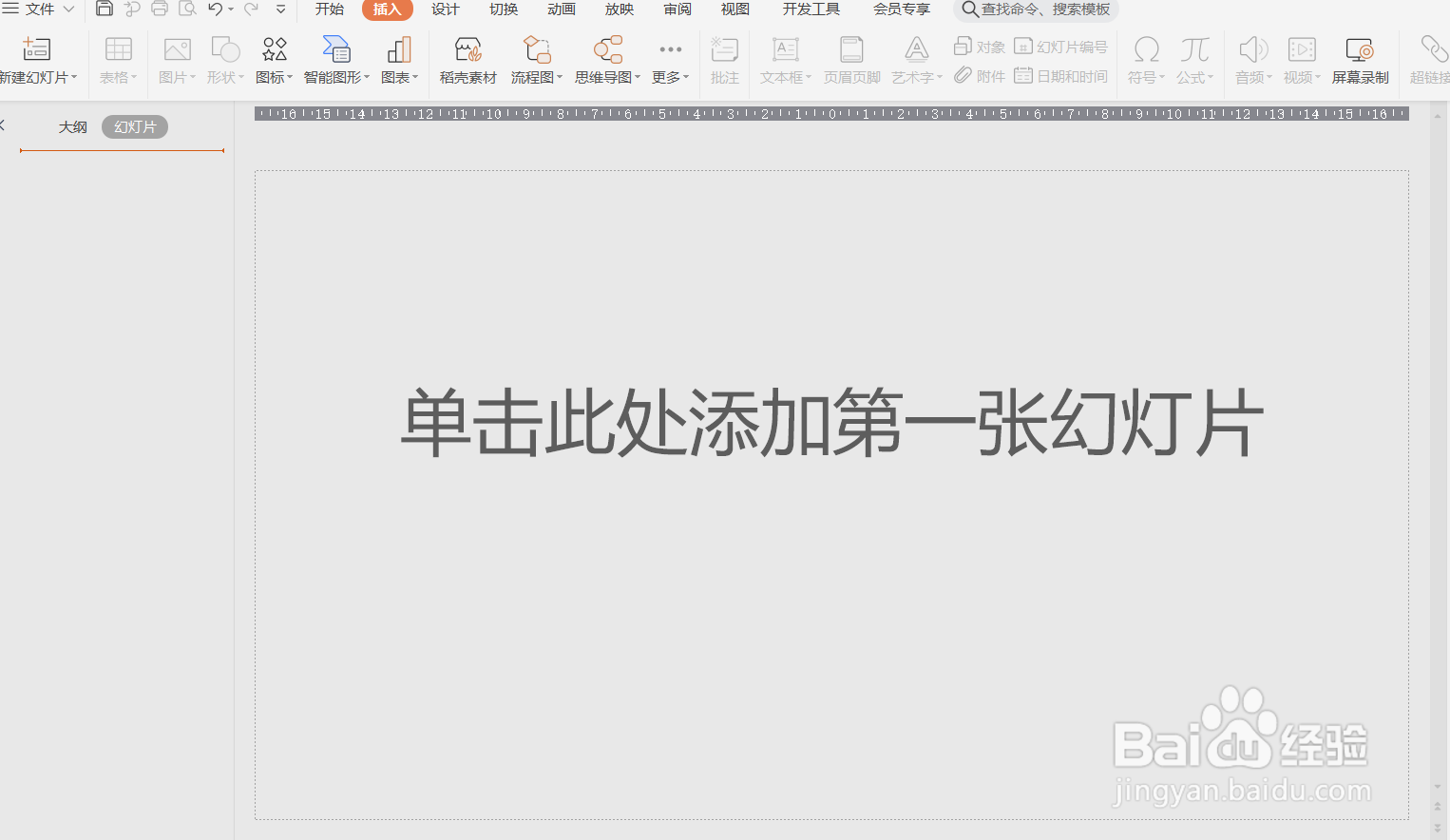Click the Print icon in quick access bar
Image resolution: width=1450 pixels, height=840 pixels.
(160, 10)
